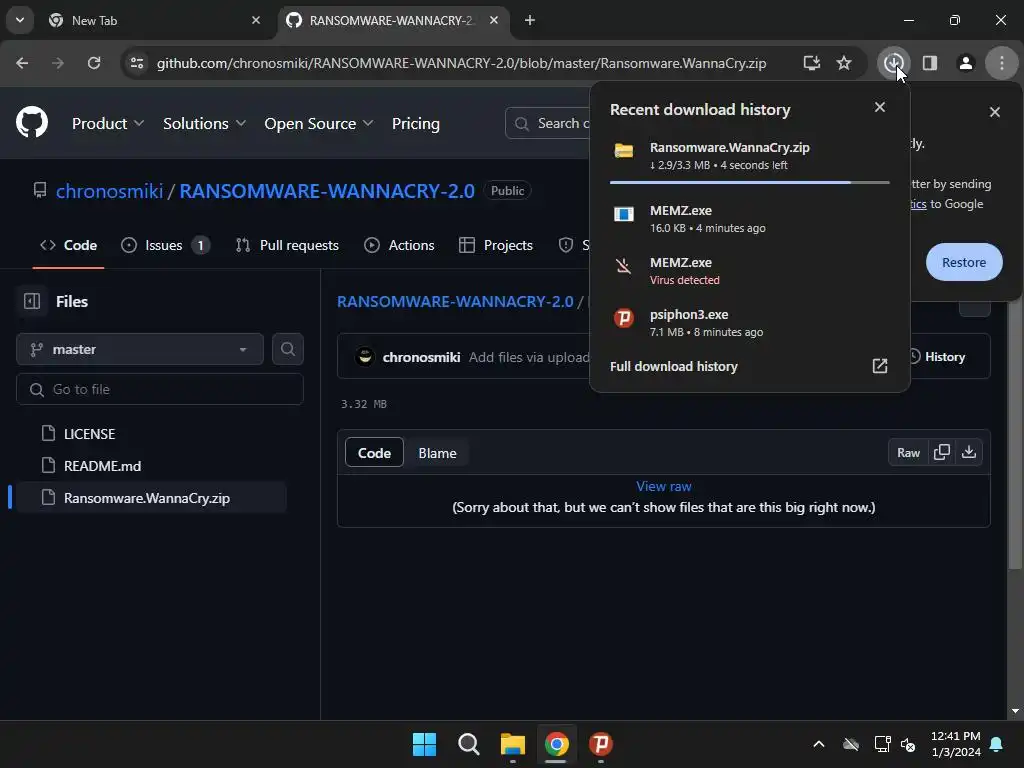The width and height of the screenshot is (1024, 768).
Task: Collapse the Files tree side panel
Action: (31, 301)
